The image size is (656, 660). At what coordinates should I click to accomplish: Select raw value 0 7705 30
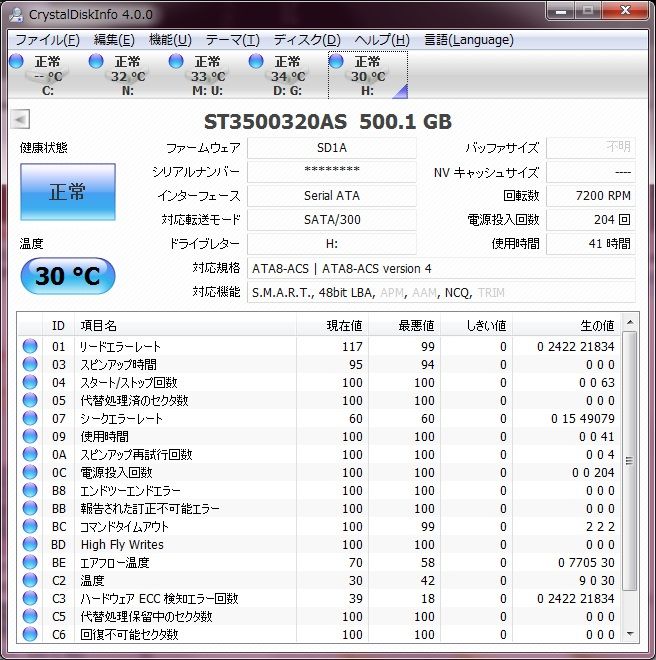586,563
